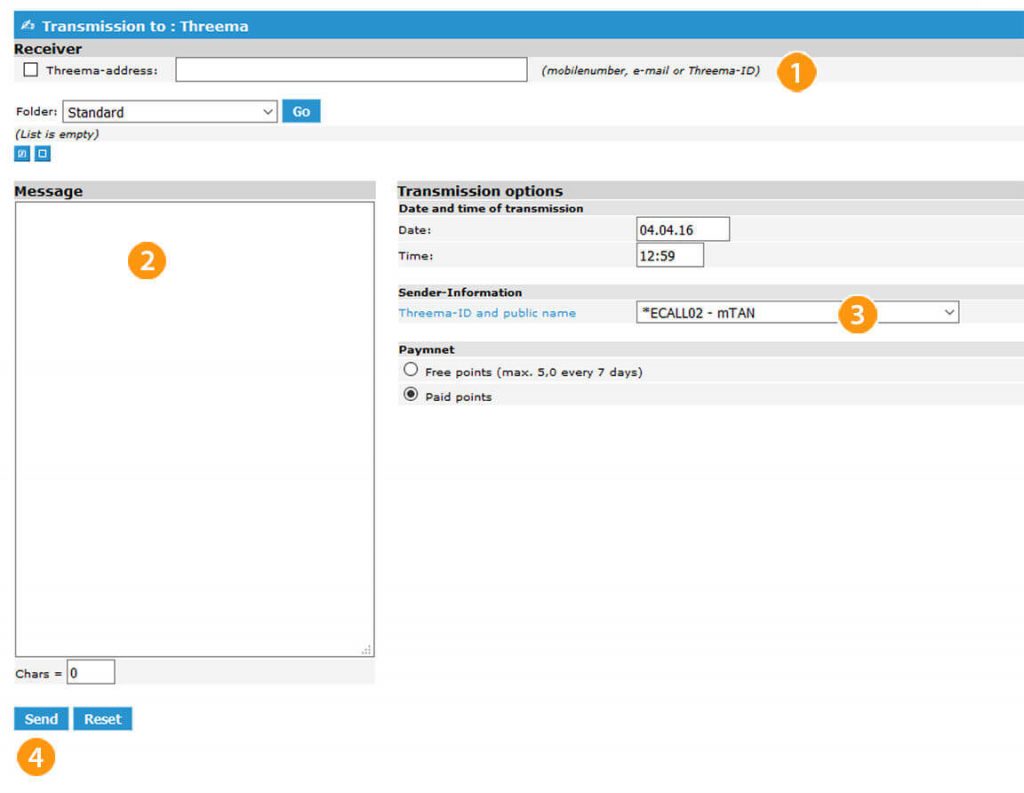1024x793 pixels.
Task: Focus the Threema-address input field
Action: pos(351,69)
